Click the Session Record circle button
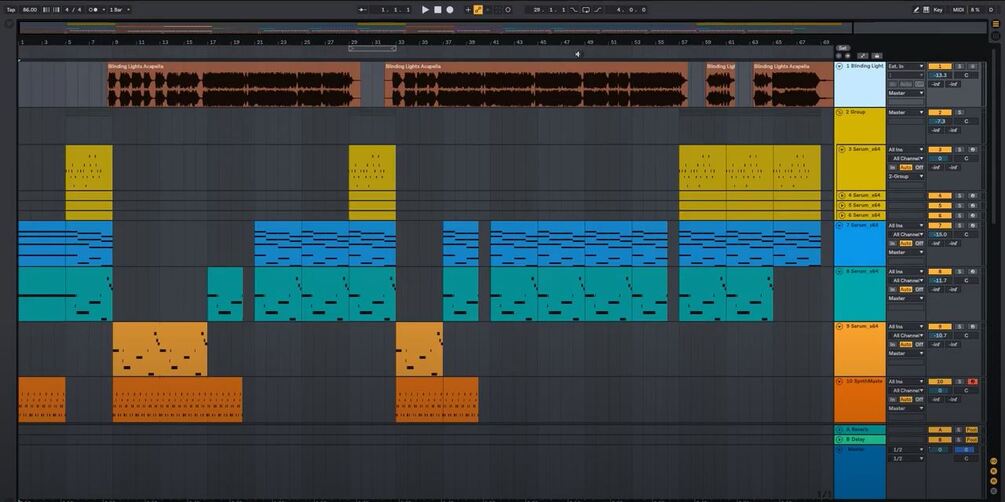This screenshot has width=1005, height=502. tap(508, 10)
